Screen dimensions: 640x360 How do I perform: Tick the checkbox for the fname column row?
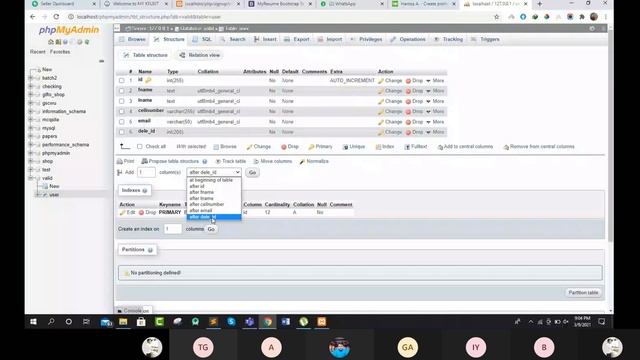point(122,91)
